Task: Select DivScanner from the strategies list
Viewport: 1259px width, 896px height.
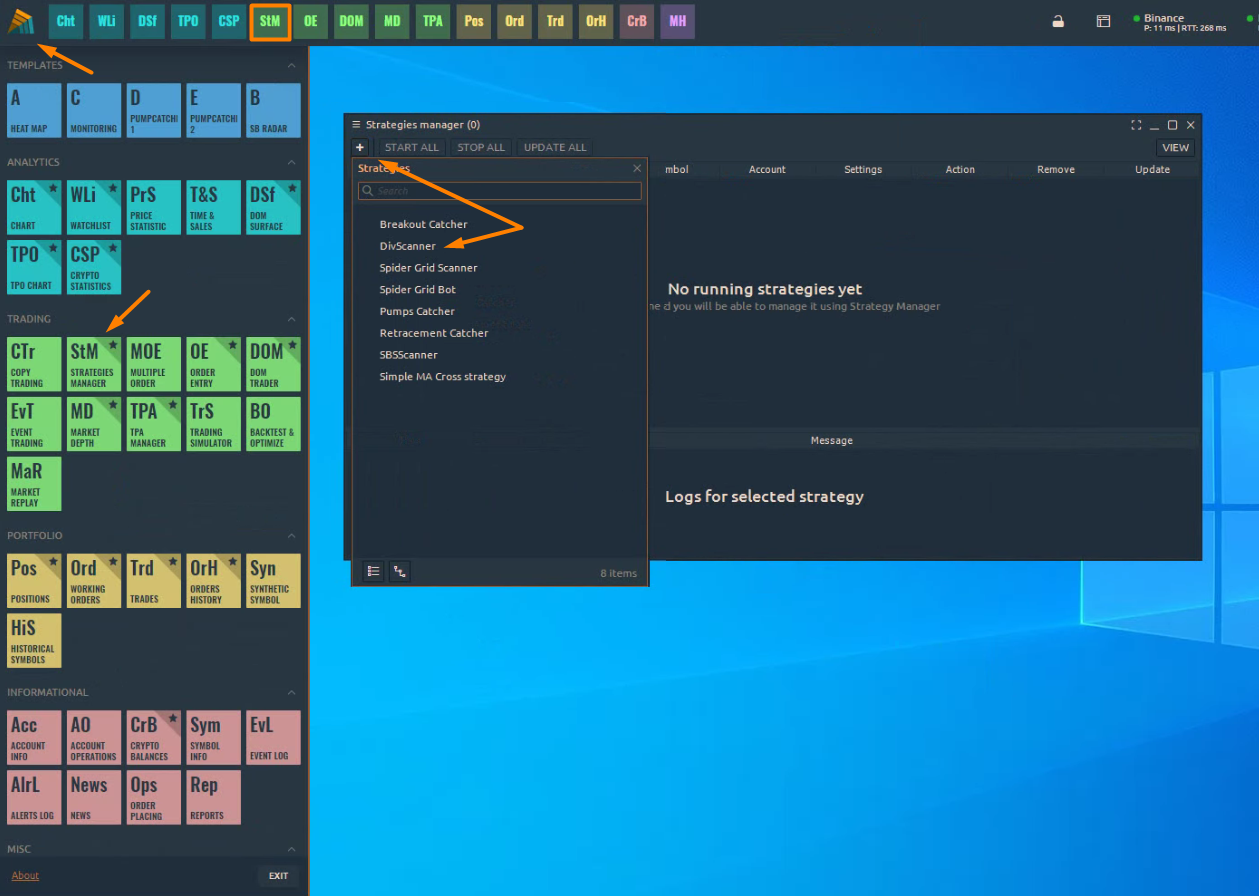Action: tap(407, 246)
